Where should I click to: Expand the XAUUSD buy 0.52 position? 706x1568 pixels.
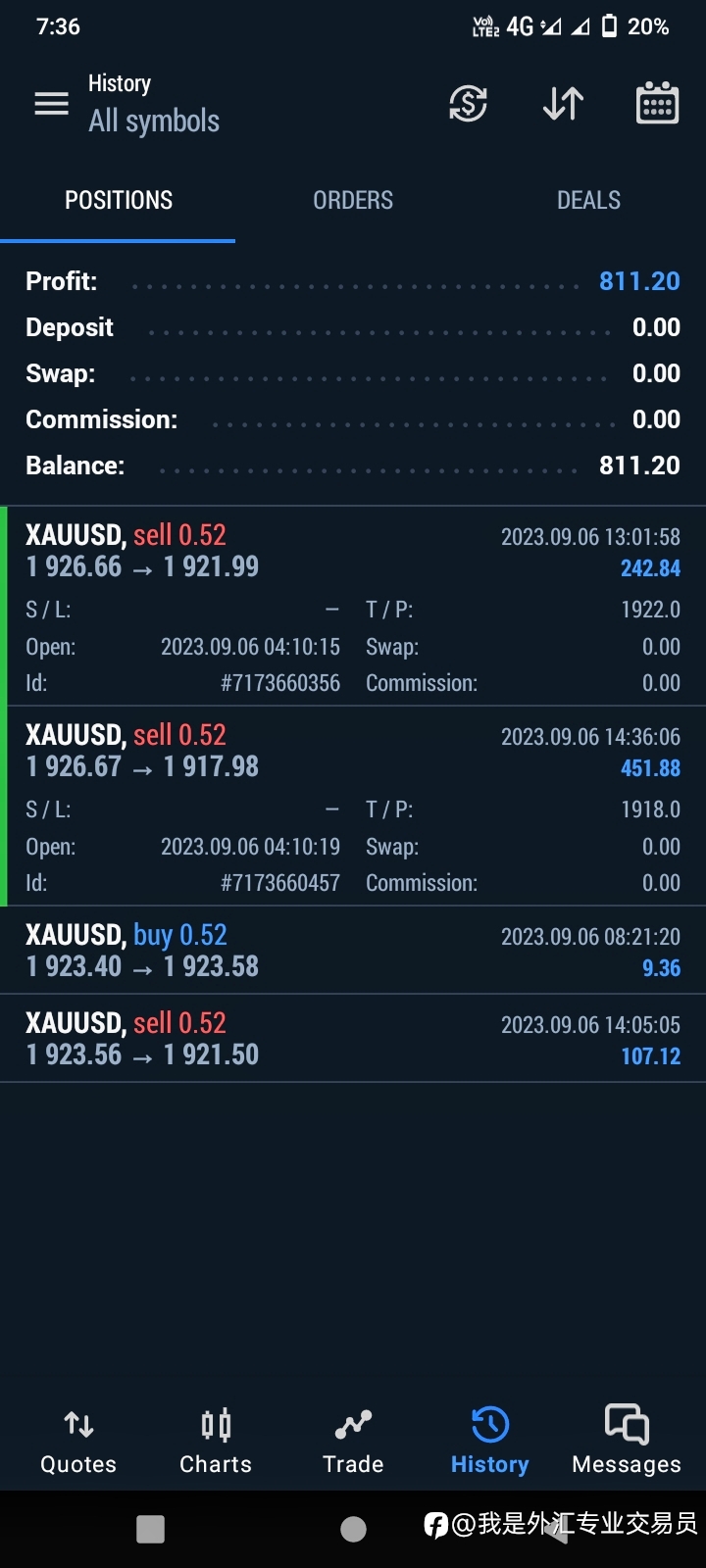353,950
